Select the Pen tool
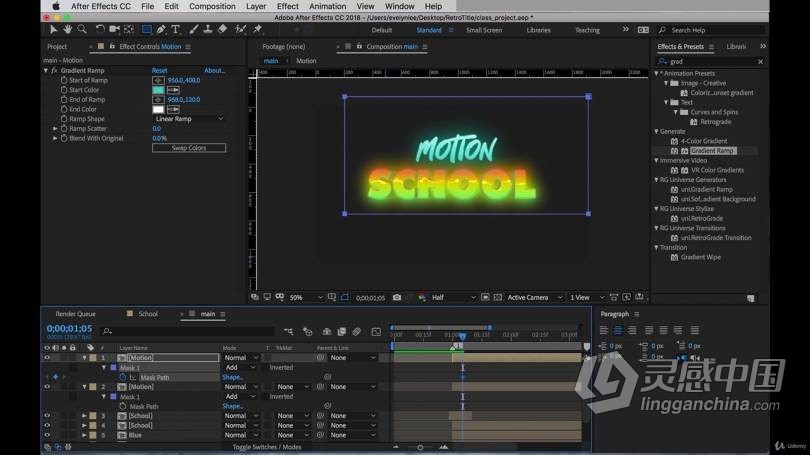Image resolution: width=810 pixels, height=455 pixels. click(162, 30)
